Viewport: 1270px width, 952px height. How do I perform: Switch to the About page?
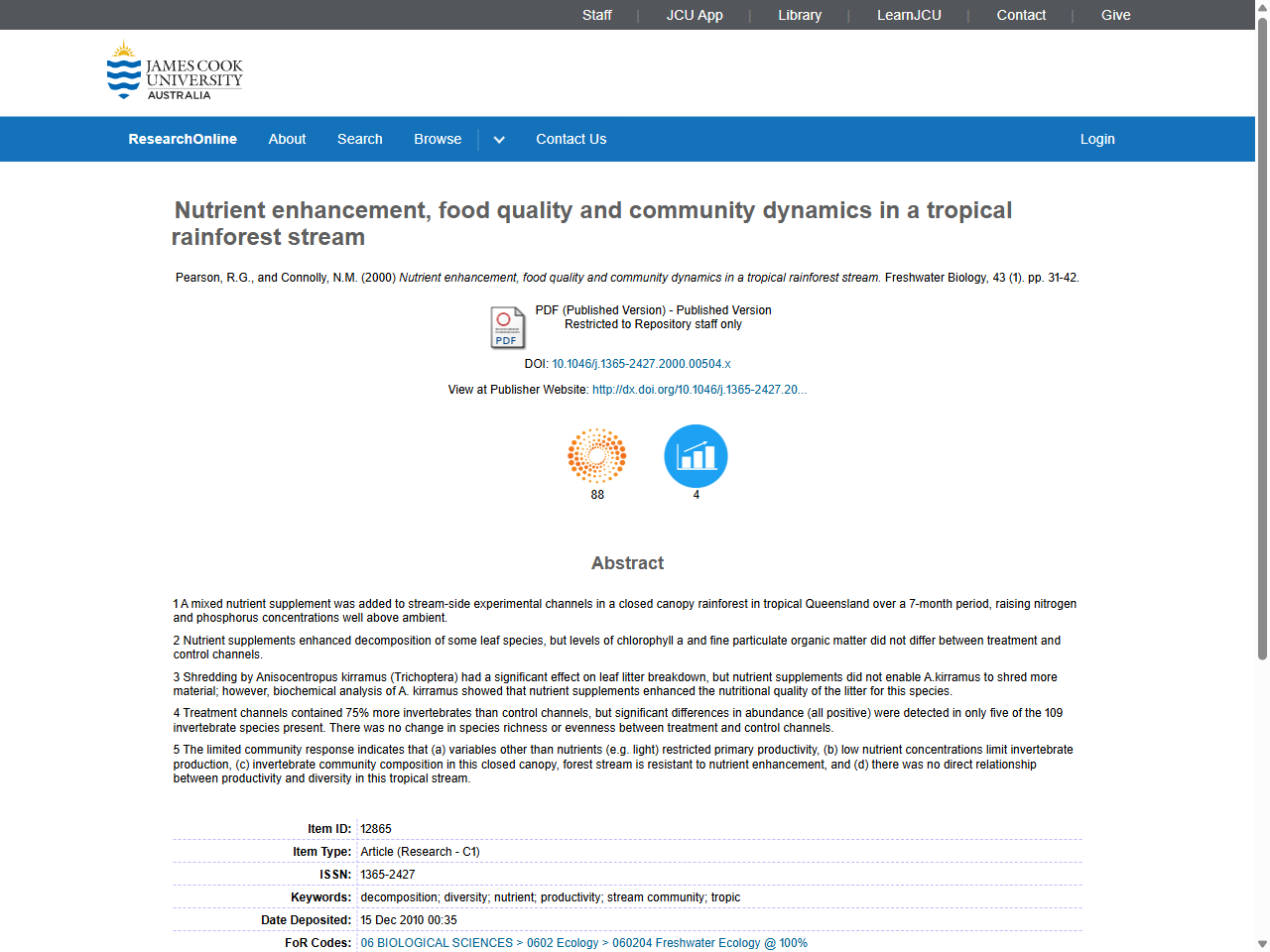click(x=287, y=139)
